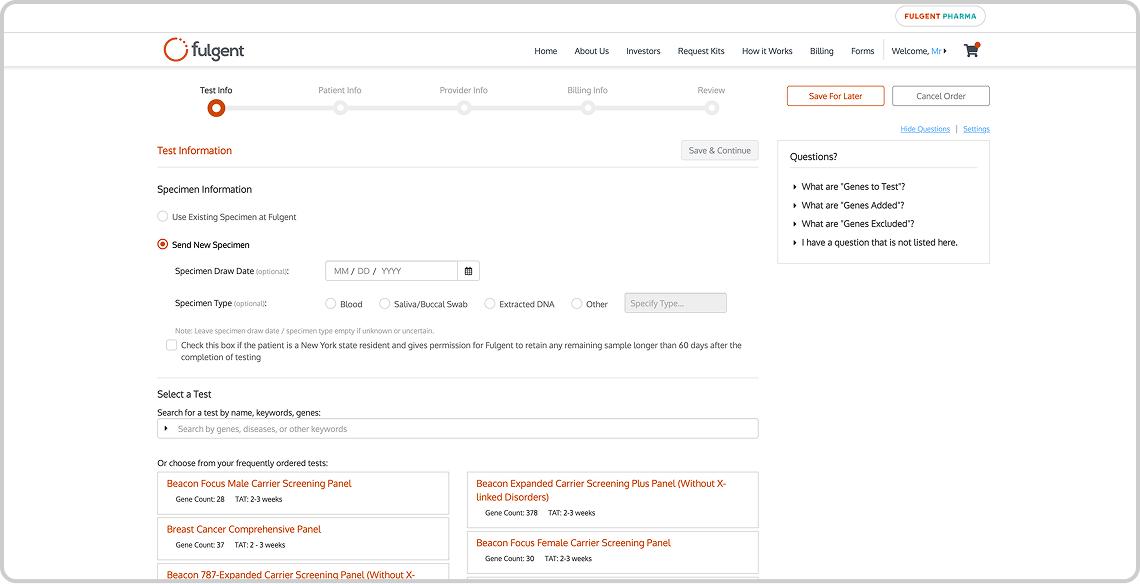Viewport: 1140px width, 584px height.
Task: Go to the Request Kits menu item
Action: coord(701,50)
